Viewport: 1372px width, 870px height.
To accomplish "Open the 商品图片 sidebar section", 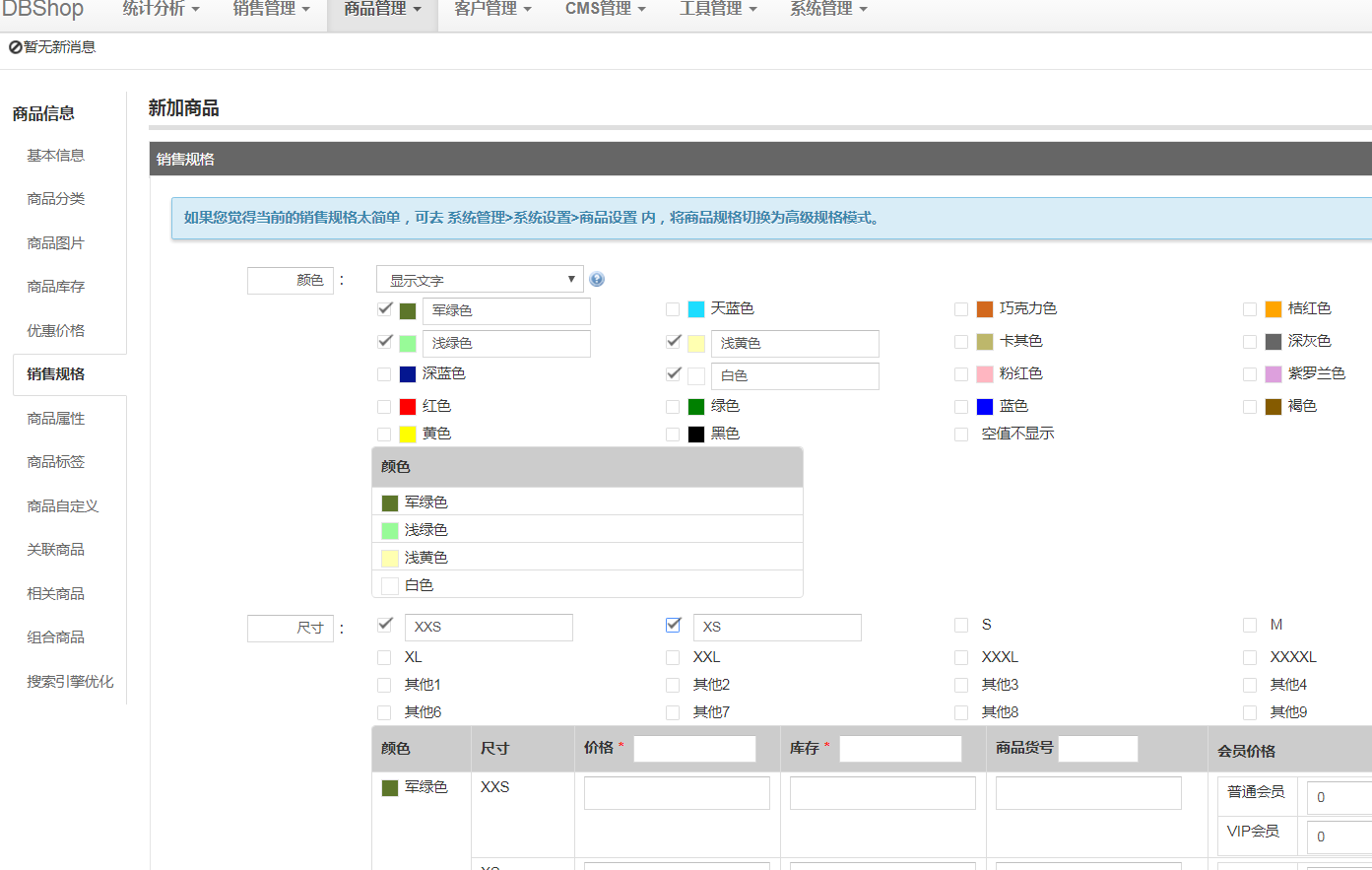I will pyautogui.click(x=55, y=243).
